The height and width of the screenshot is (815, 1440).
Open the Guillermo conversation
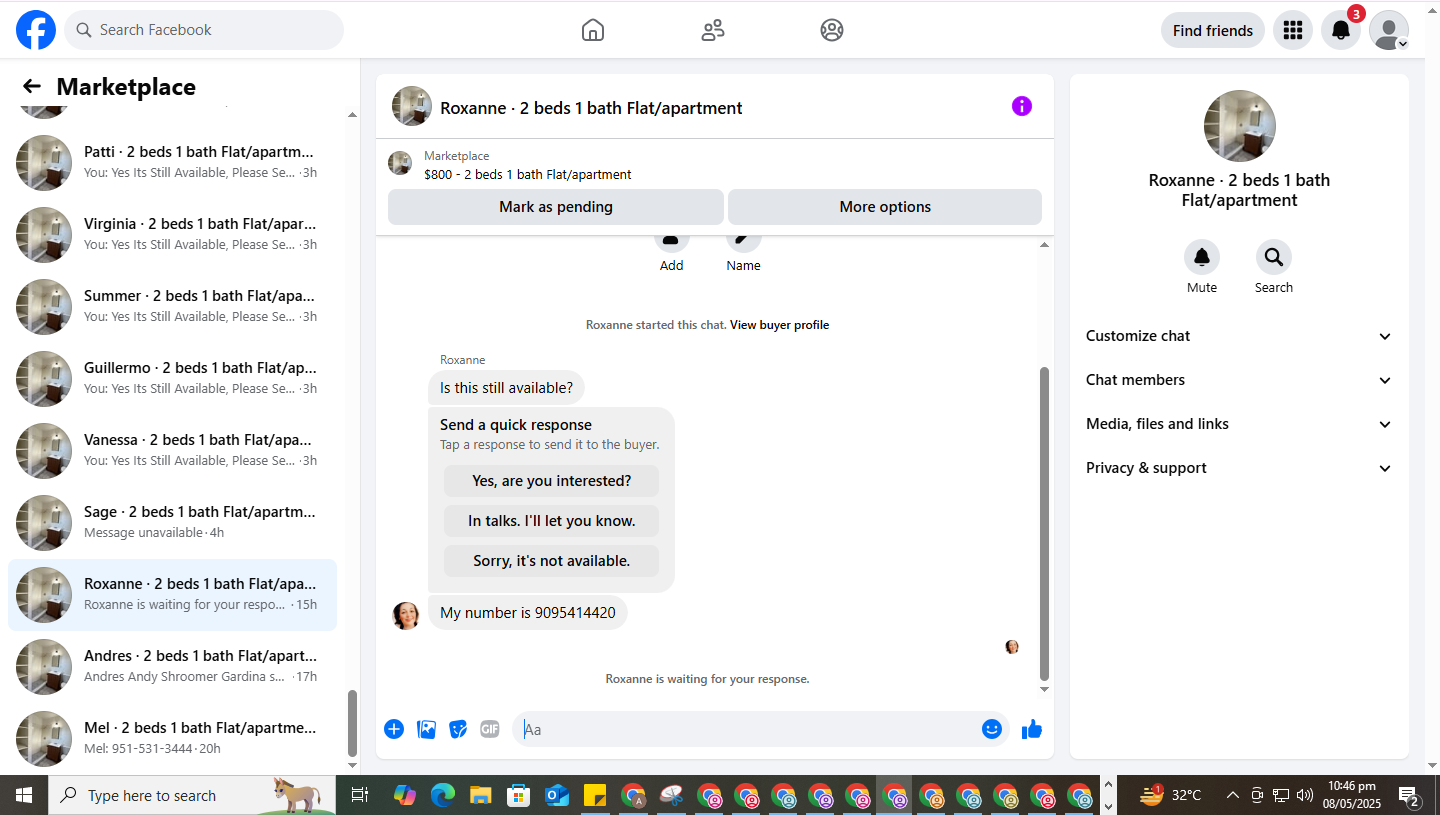(172, 379)
